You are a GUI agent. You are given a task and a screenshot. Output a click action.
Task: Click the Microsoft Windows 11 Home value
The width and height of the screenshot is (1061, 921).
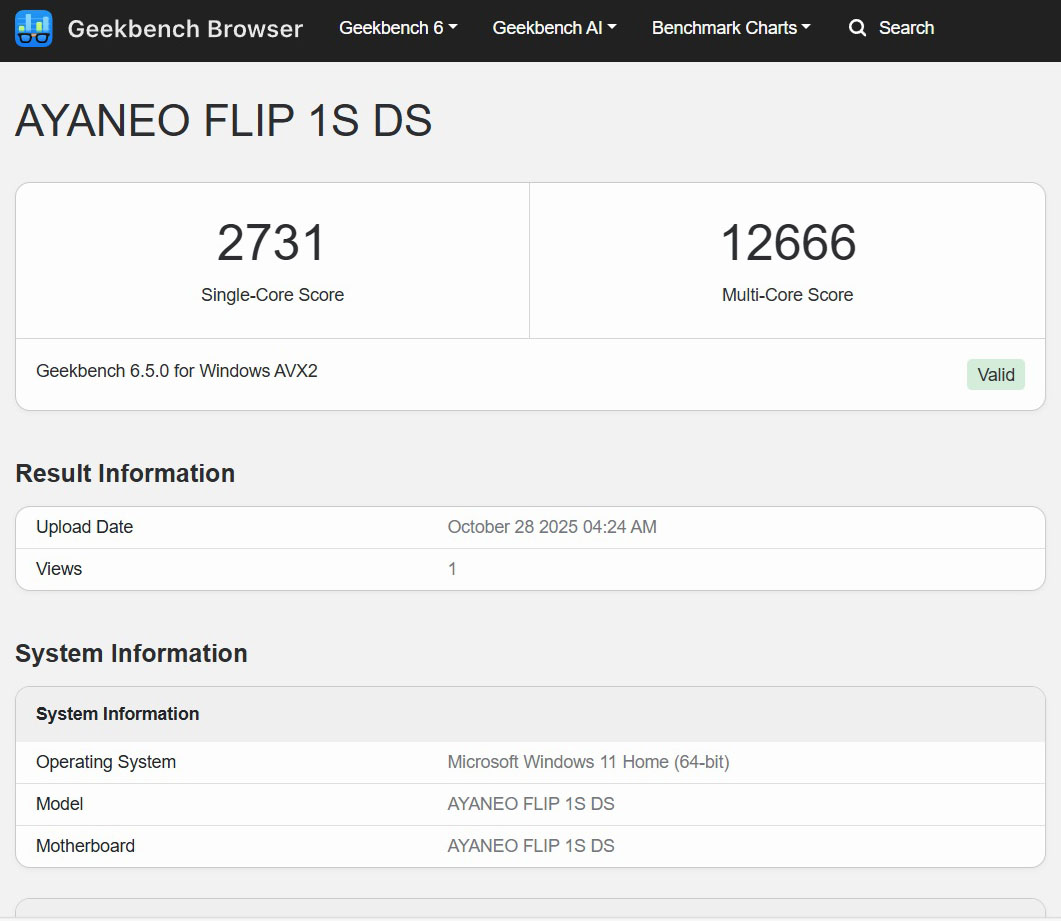tap(588, 762)
